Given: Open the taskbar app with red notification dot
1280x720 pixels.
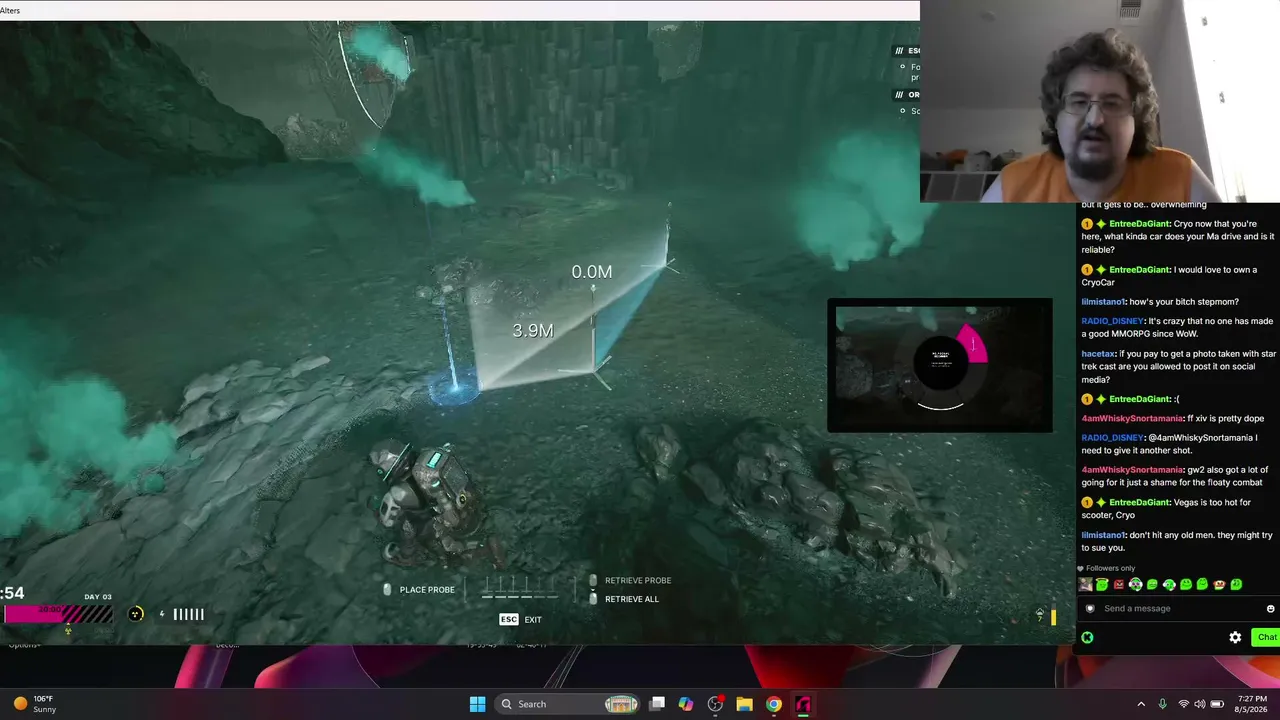Looking at the screenshot, I should pos(715,704).
